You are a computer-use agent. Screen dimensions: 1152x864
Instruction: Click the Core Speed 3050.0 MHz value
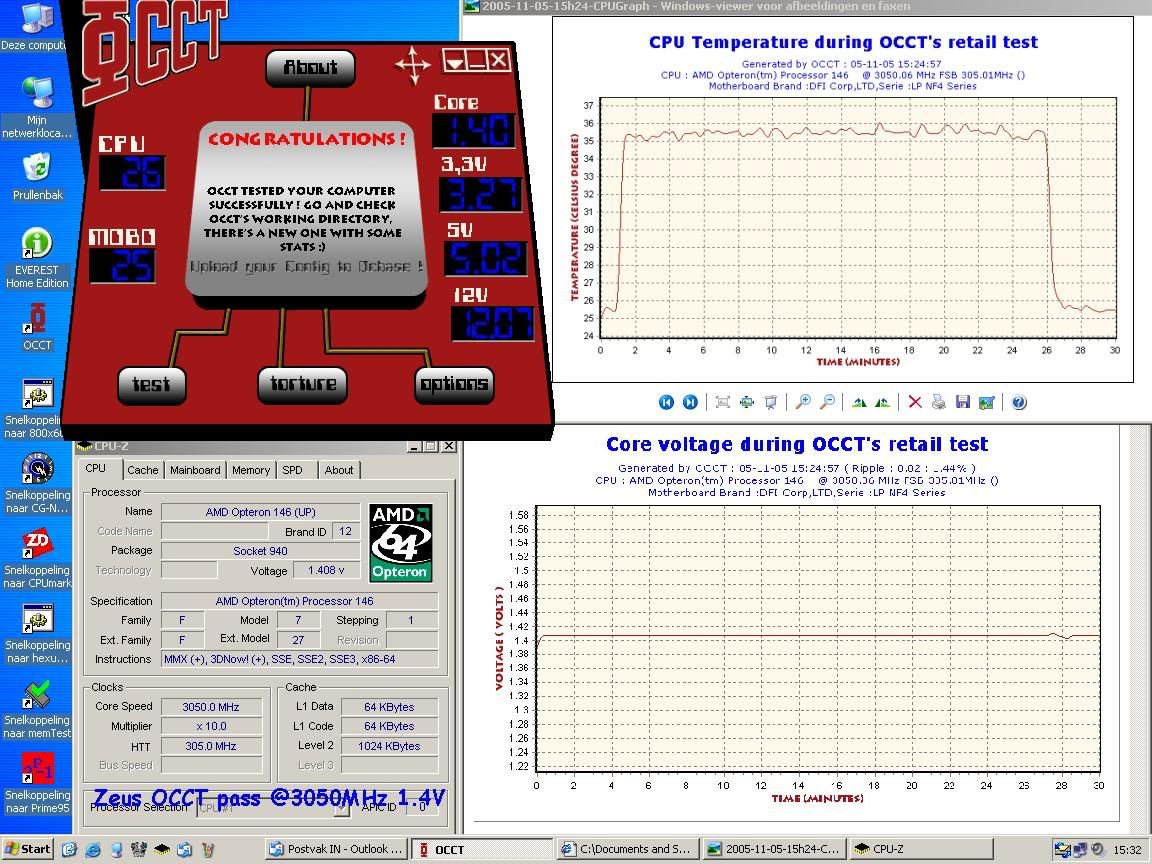coord(211,707)
